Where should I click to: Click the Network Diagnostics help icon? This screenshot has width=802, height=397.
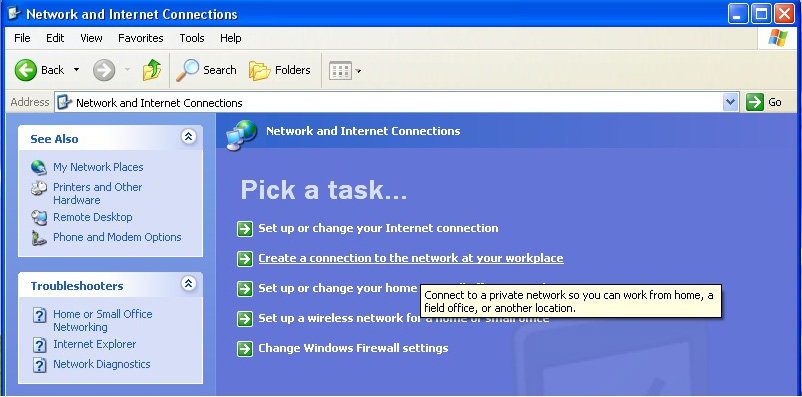click(x=39, y=365)
